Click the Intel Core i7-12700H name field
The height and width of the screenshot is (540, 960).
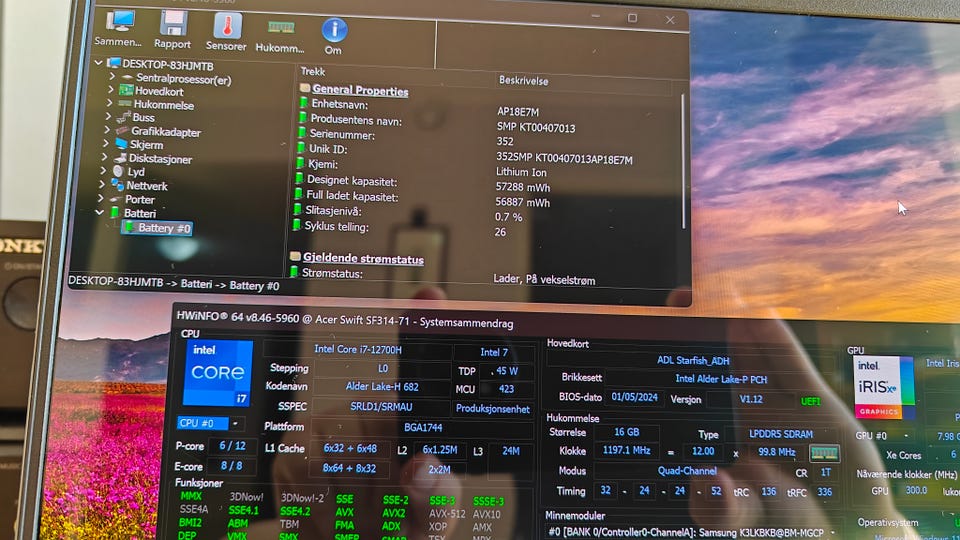(358, 350)
